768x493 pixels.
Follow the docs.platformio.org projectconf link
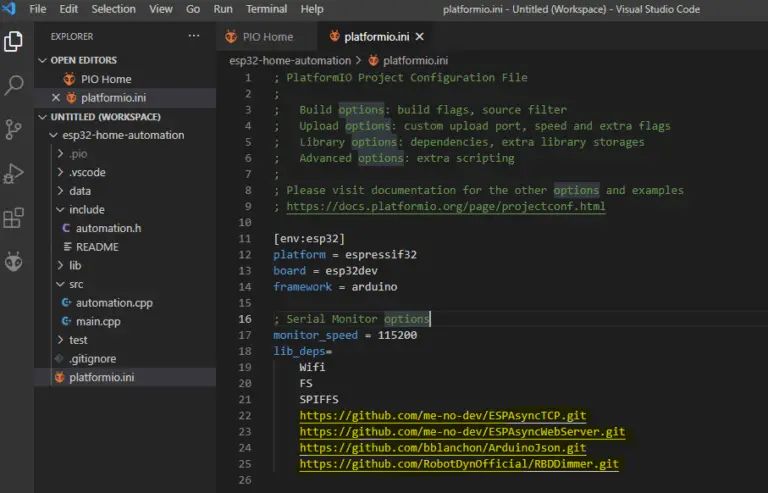coord(445,207)
